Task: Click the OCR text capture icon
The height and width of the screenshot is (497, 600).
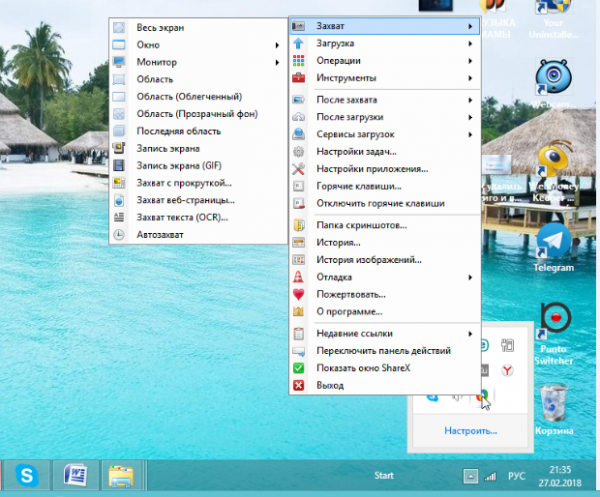Action: click(119, 217)
